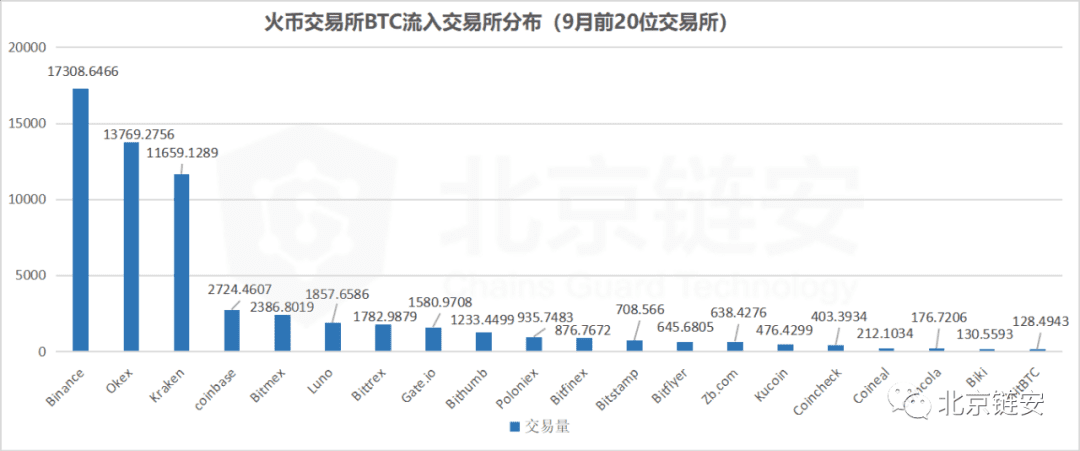
Task: Click the Bitstamp x-axis label
Action: [619, 389]
